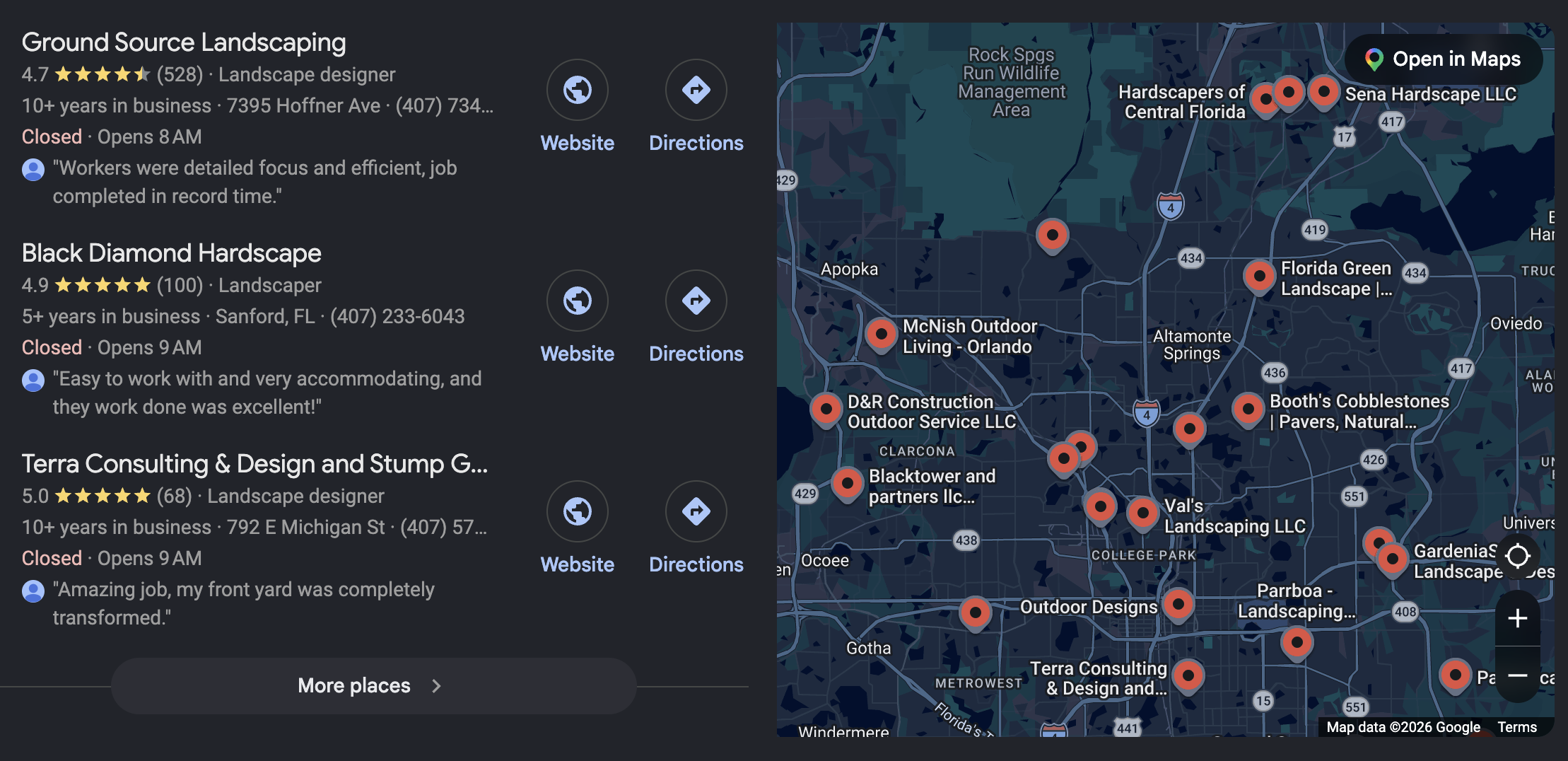
Task: Open the map in Google Maps
Action: click(1444, 59)
